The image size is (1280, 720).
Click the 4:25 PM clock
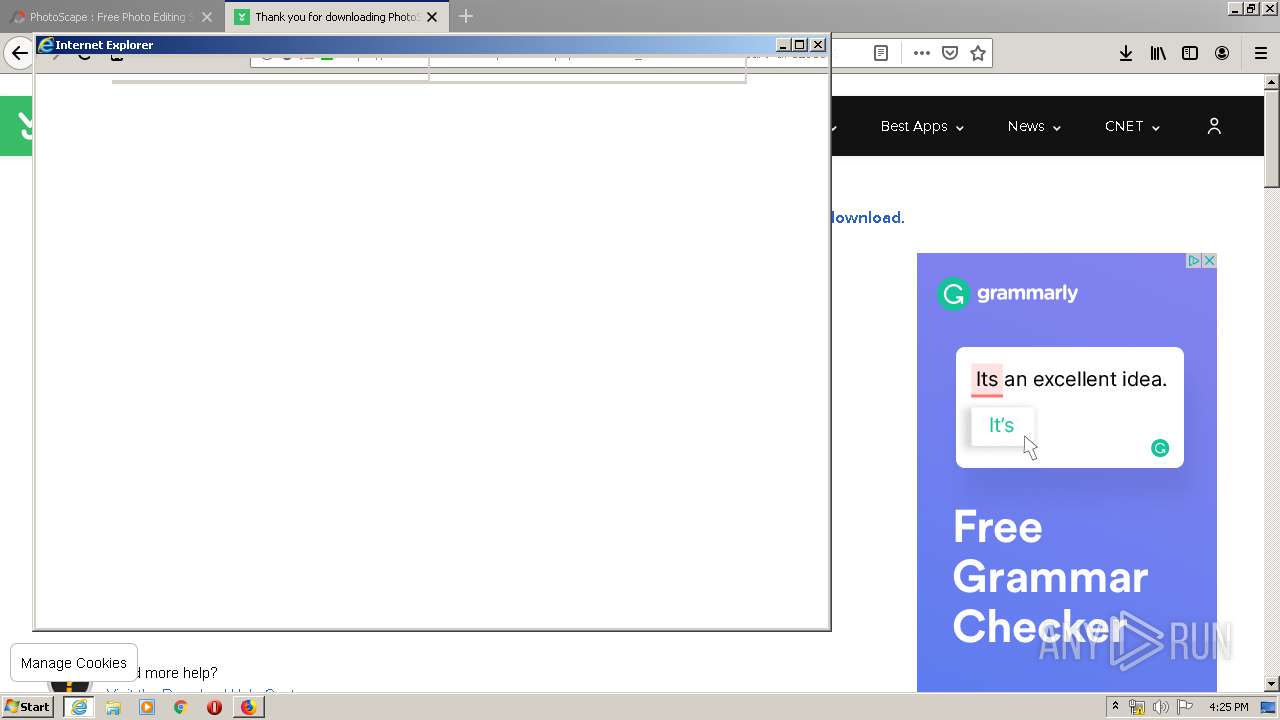(x=1228, y=707)
